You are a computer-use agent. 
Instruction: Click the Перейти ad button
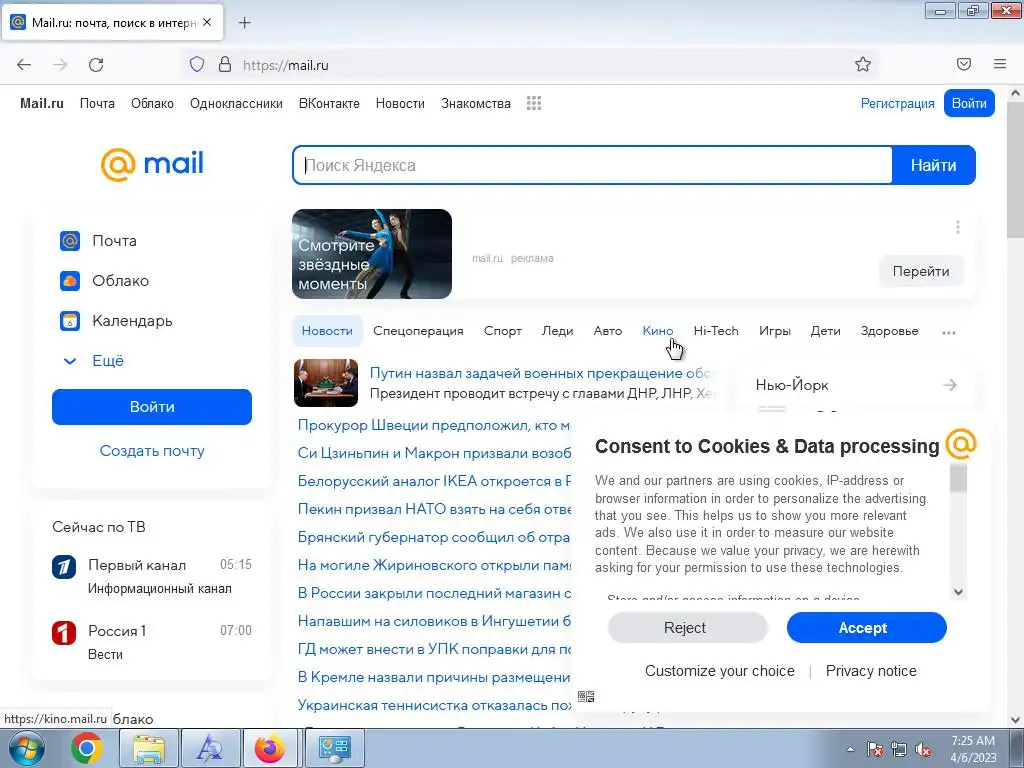tap(921, 271)
